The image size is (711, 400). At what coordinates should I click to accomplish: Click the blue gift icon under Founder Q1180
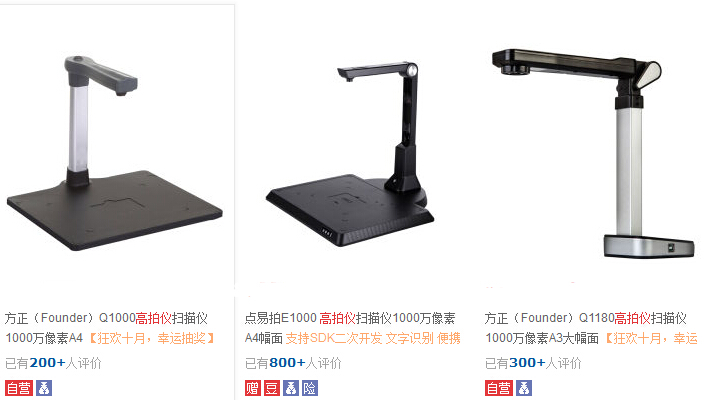tap(524, 388)
